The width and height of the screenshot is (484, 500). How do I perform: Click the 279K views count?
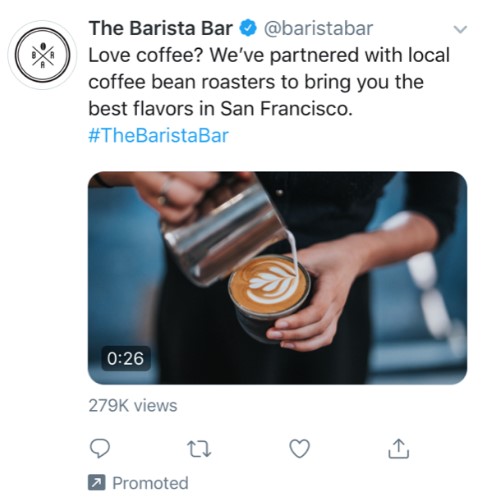coord(133,406)
